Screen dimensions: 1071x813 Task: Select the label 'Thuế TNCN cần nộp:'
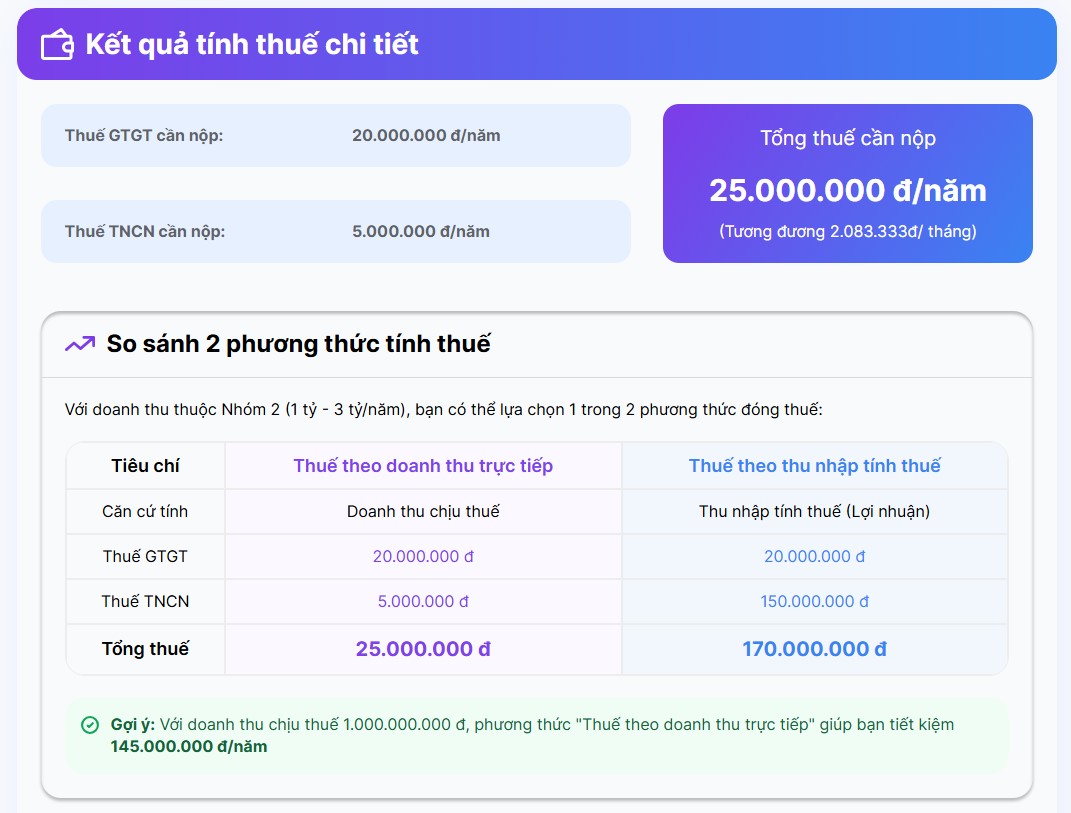tap(145, 232)
